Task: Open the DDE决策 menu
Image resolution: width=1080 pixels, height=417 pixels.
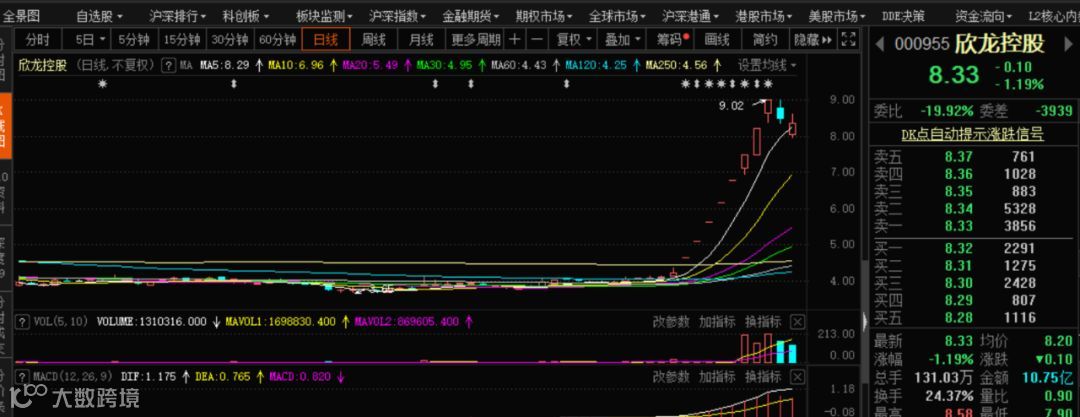Action: pyautogui.click(x=903, y=15)
